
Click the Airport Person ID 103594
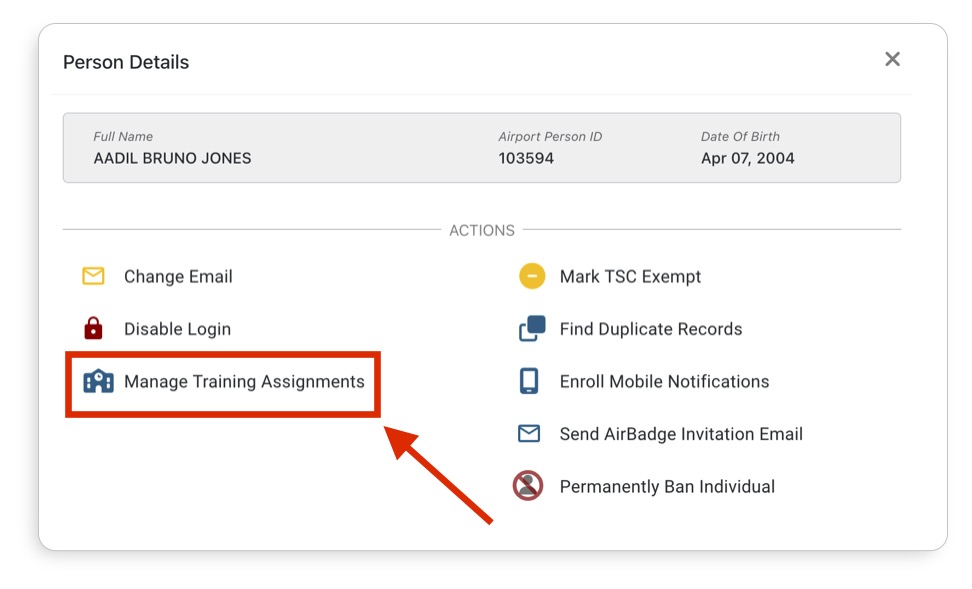point(526,158)
